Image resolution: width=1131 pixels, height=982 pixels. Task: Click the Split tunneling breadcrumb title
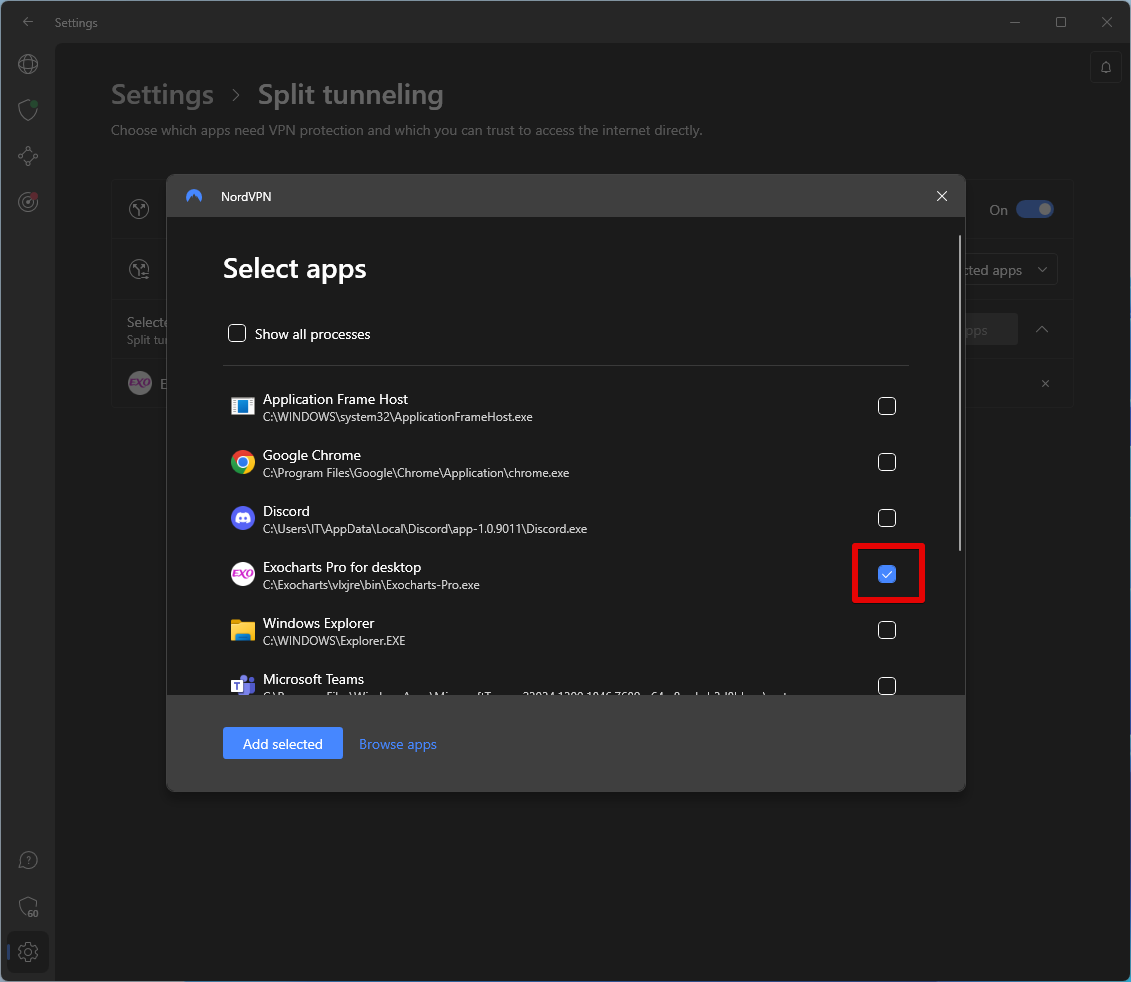(351, 95)
